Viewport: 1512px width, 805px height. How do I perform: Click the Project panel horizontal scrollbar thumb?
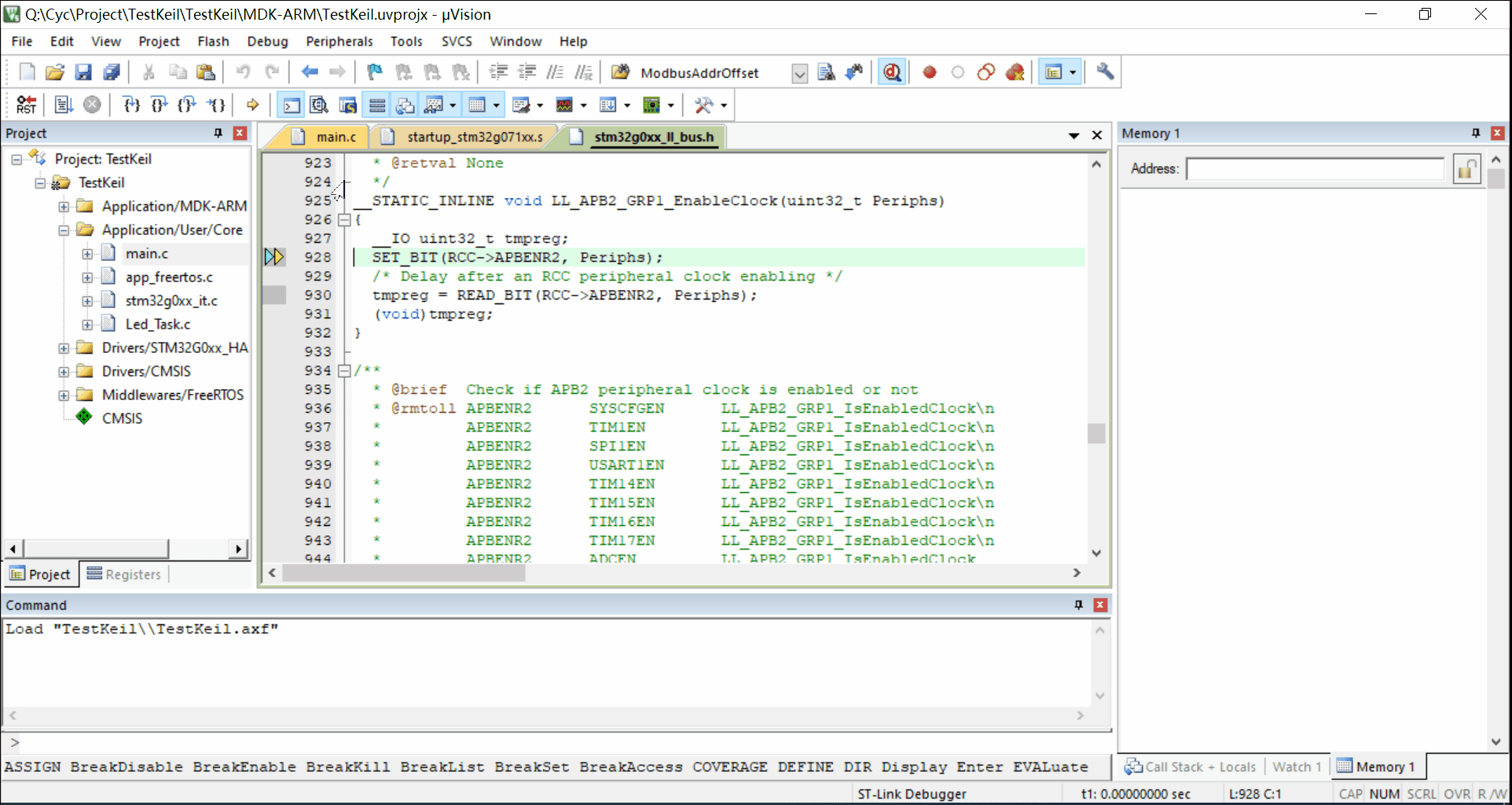tap(96, 549)
